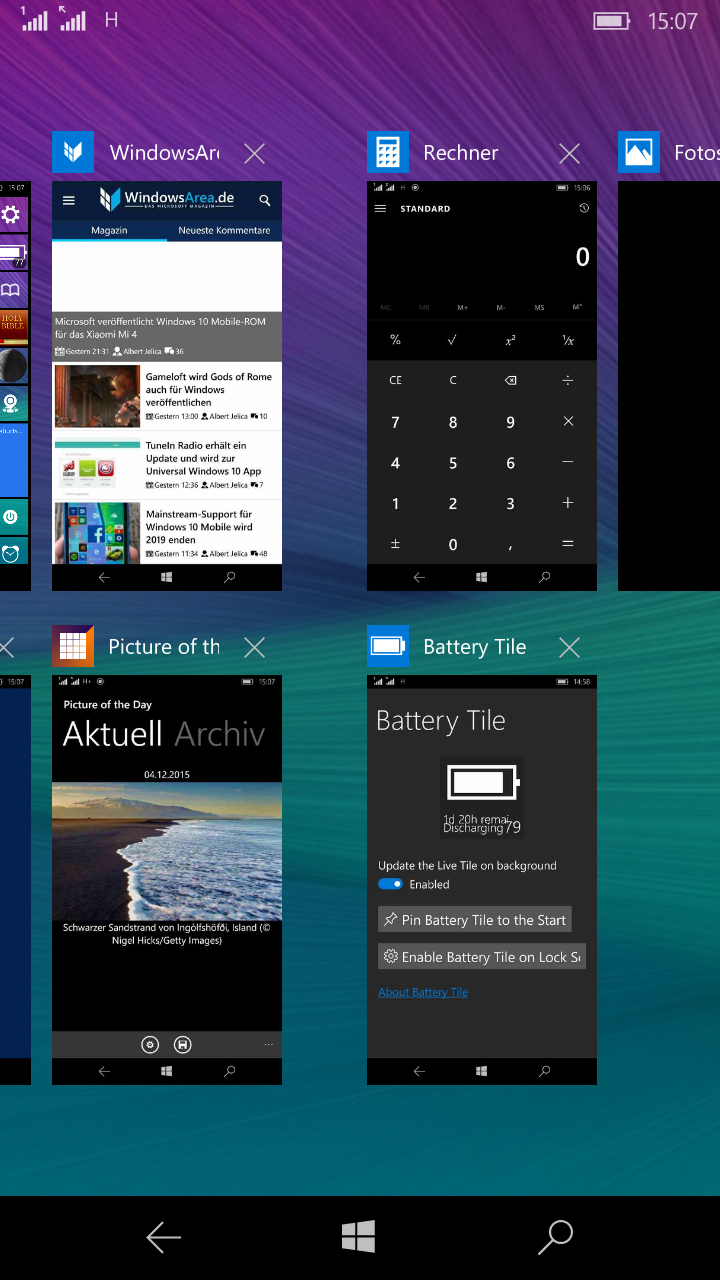
Task: Tap the three-dot more menu in Picture of the Day
Action: tap(268, 1044)
